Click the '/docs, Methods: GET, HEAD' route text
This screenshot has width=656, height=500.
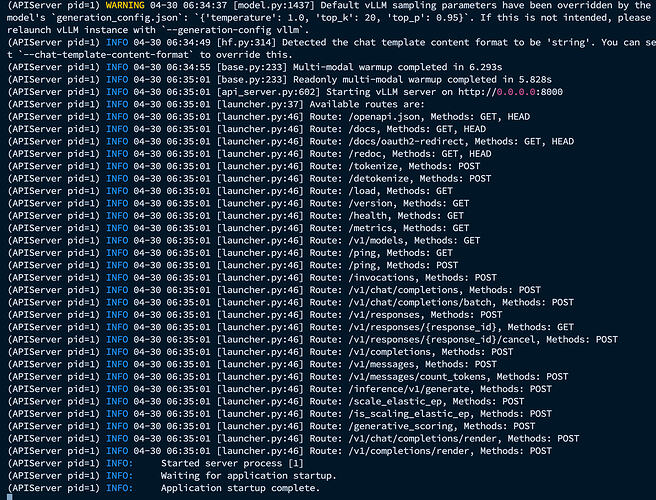[x=418, y=129]
